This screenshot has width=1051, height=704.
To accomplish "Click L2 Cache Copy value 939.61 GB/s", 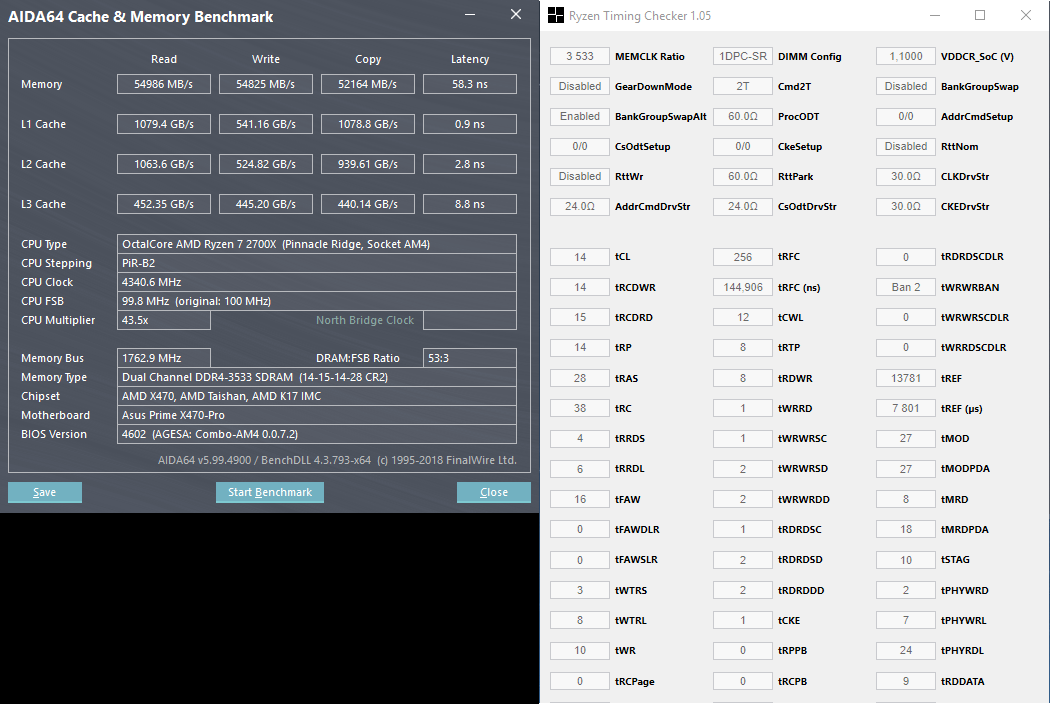I will click(x=367, y=164).
